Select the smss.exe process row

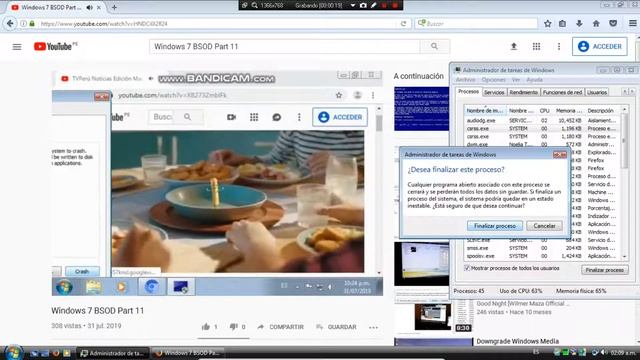(x=542, y=248)
